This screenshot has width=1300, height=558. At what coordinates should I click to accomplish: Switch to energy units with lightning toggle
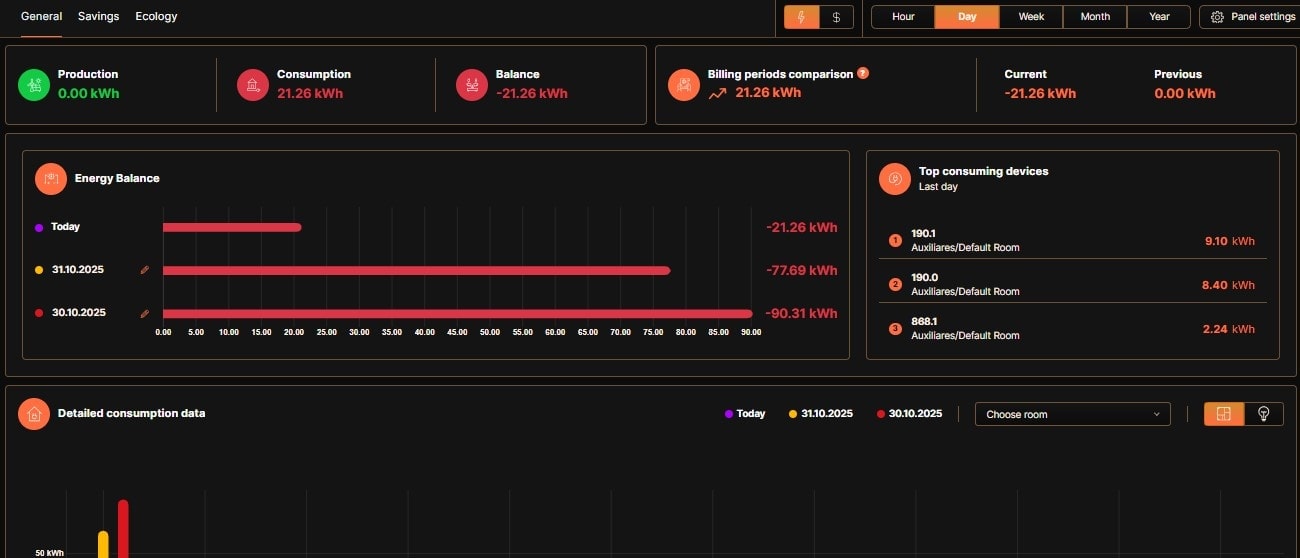click(802, 17)
